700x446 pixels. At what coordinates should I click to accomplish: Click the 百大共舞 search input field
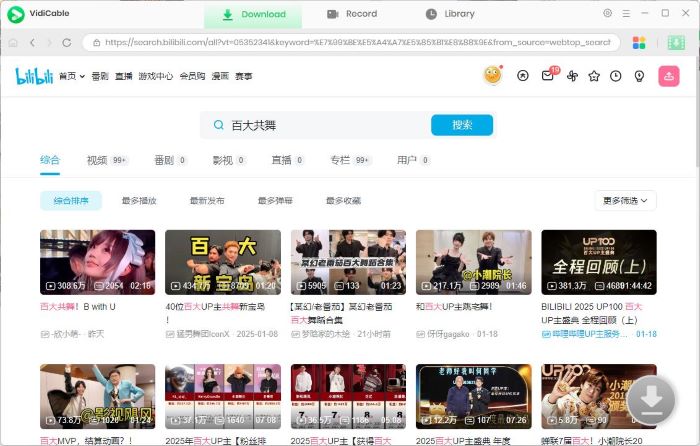point(328,125)
